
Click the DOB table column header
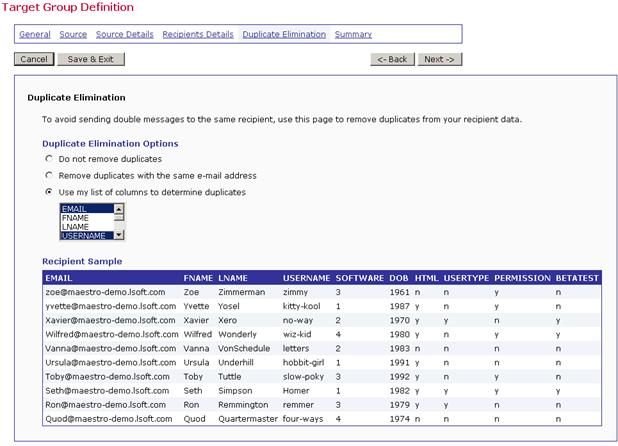(x=399, y=278)
